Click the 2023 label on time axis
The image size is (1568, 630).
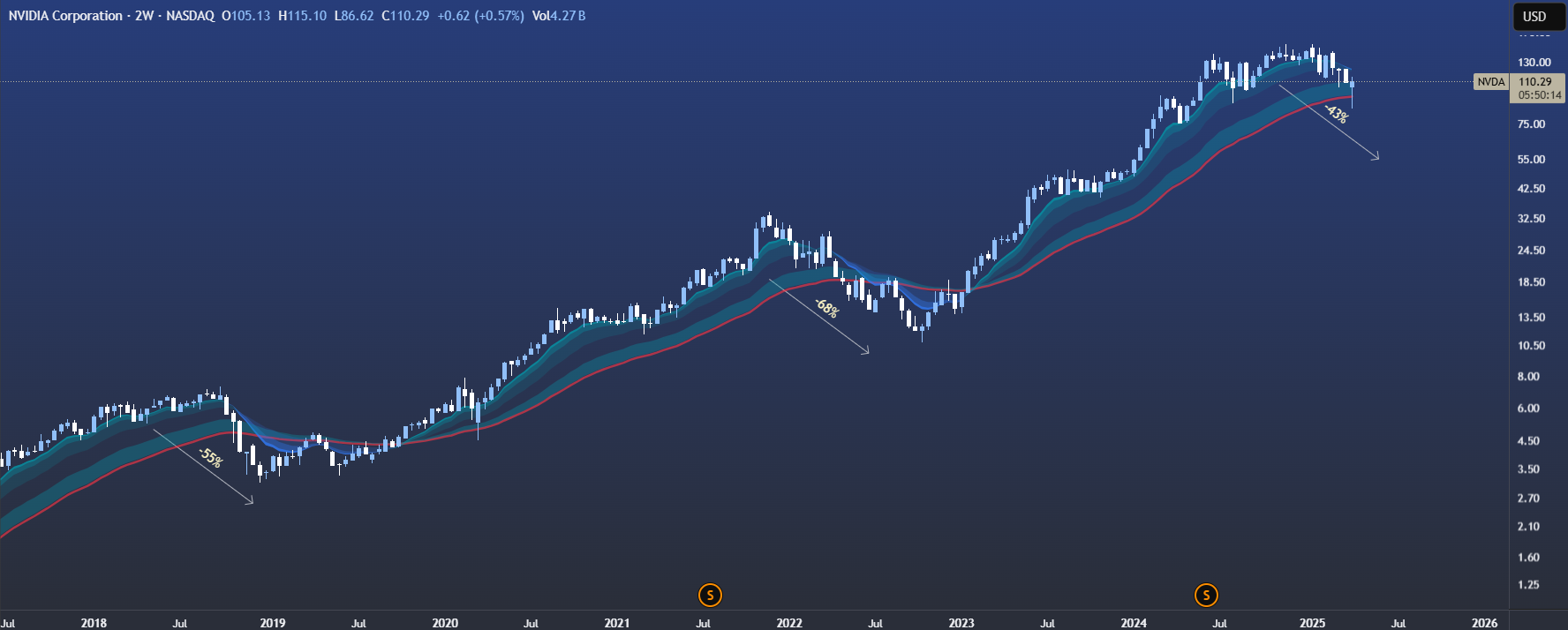coord(961,623)
